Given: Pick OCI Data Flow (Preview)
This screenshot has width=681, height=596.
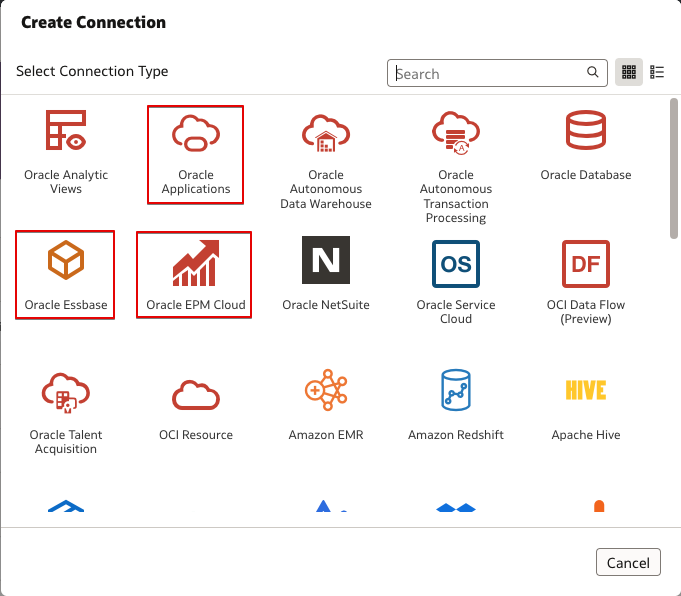Looking at the screenshot, I should 586,280.
